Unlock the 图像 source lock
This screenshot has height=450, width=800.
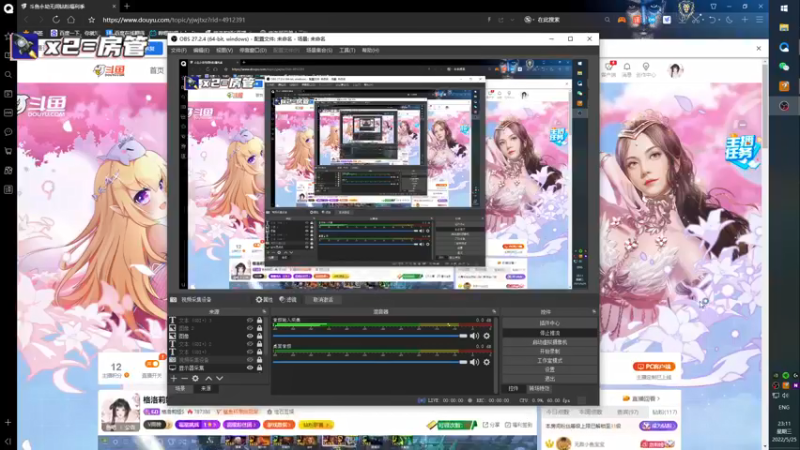pyautogui.click(x=259, y=336)
